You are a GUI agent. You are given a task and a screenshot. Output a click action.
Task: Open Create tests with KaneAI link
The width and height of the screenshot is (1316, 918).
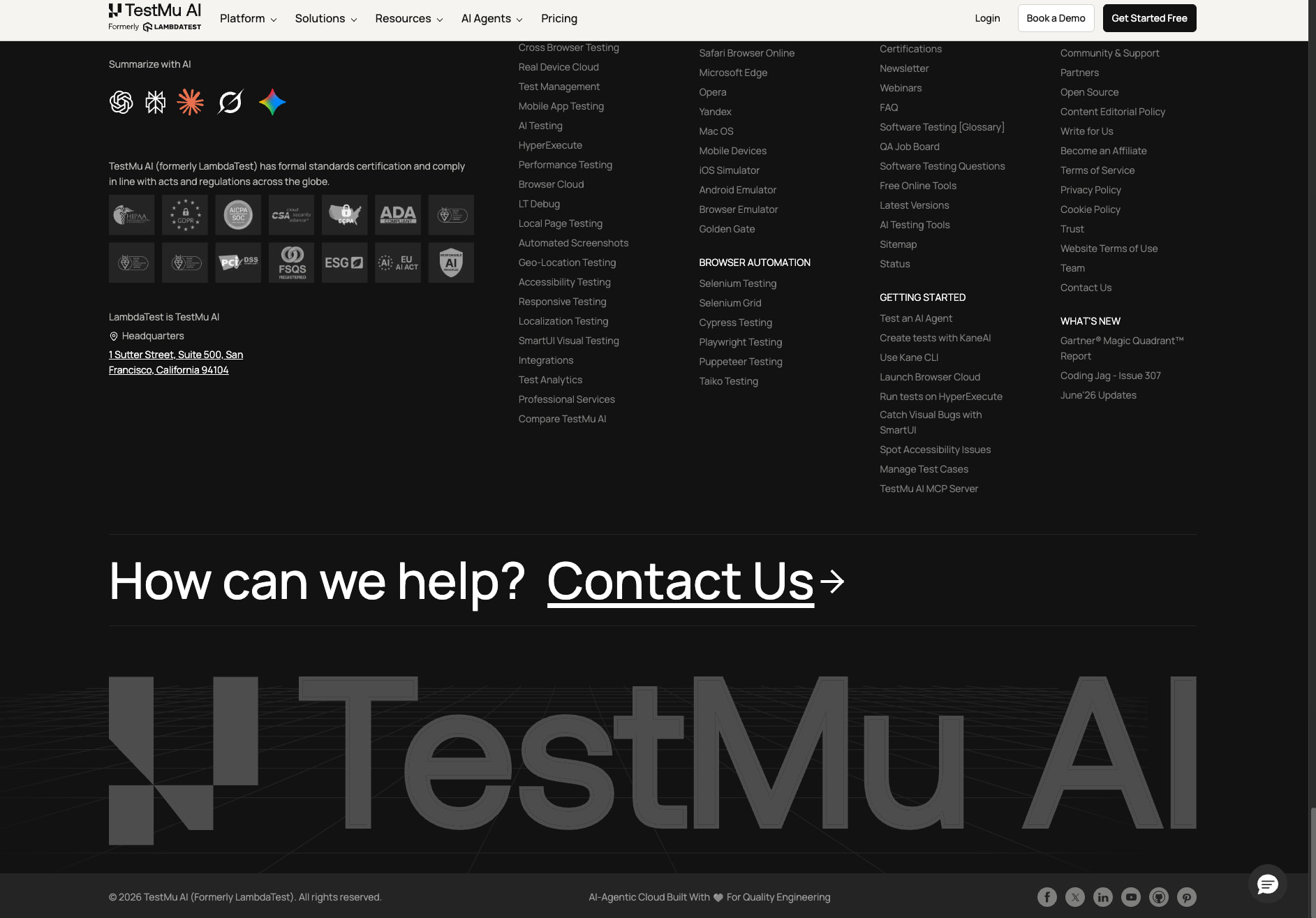pos(935,338)
